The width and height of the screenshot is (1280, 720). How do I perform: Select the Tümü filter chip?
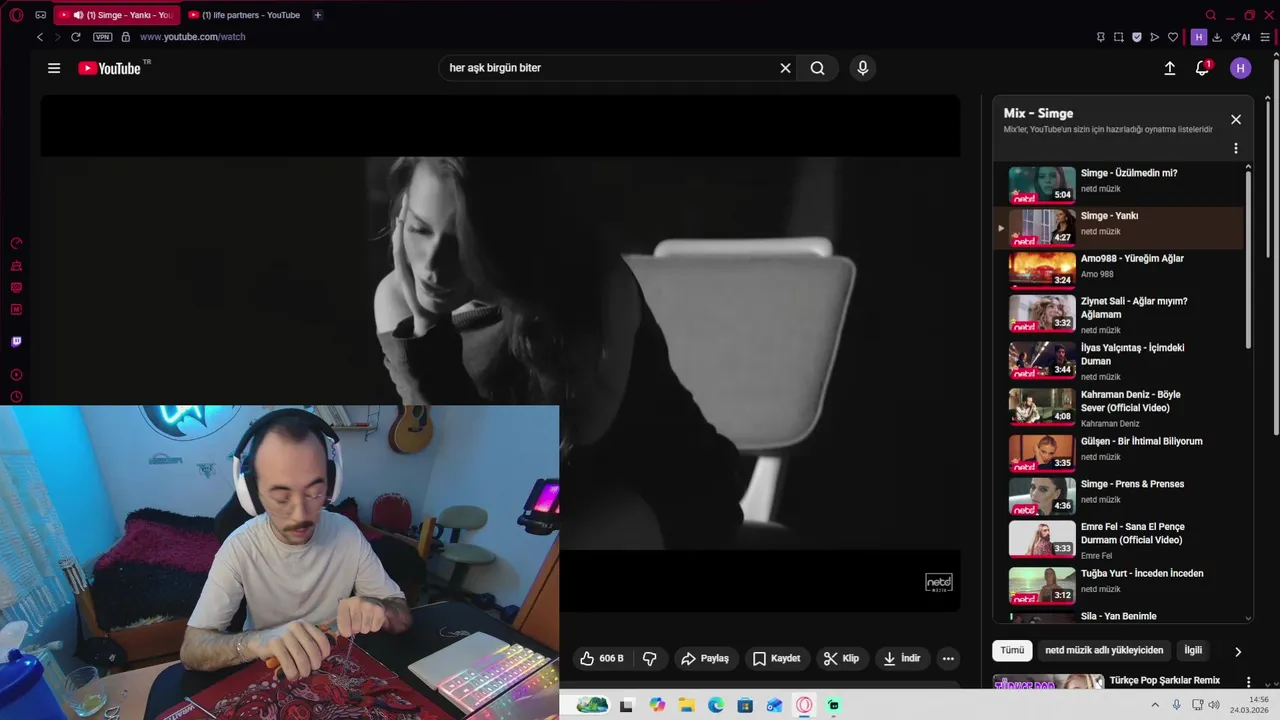click(1012, 650)
